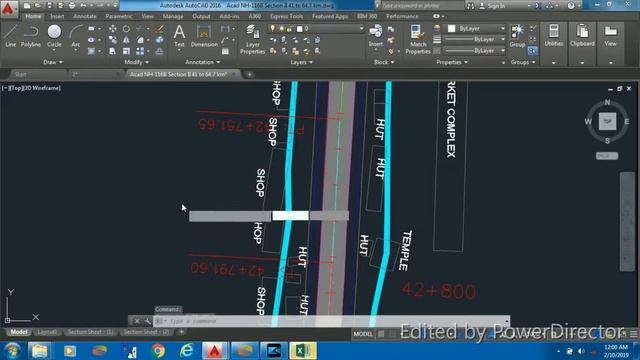This screenshot has width=640, height=360.
Task: Click the Erase tool in Modify panel
Action: pos(160,29)
